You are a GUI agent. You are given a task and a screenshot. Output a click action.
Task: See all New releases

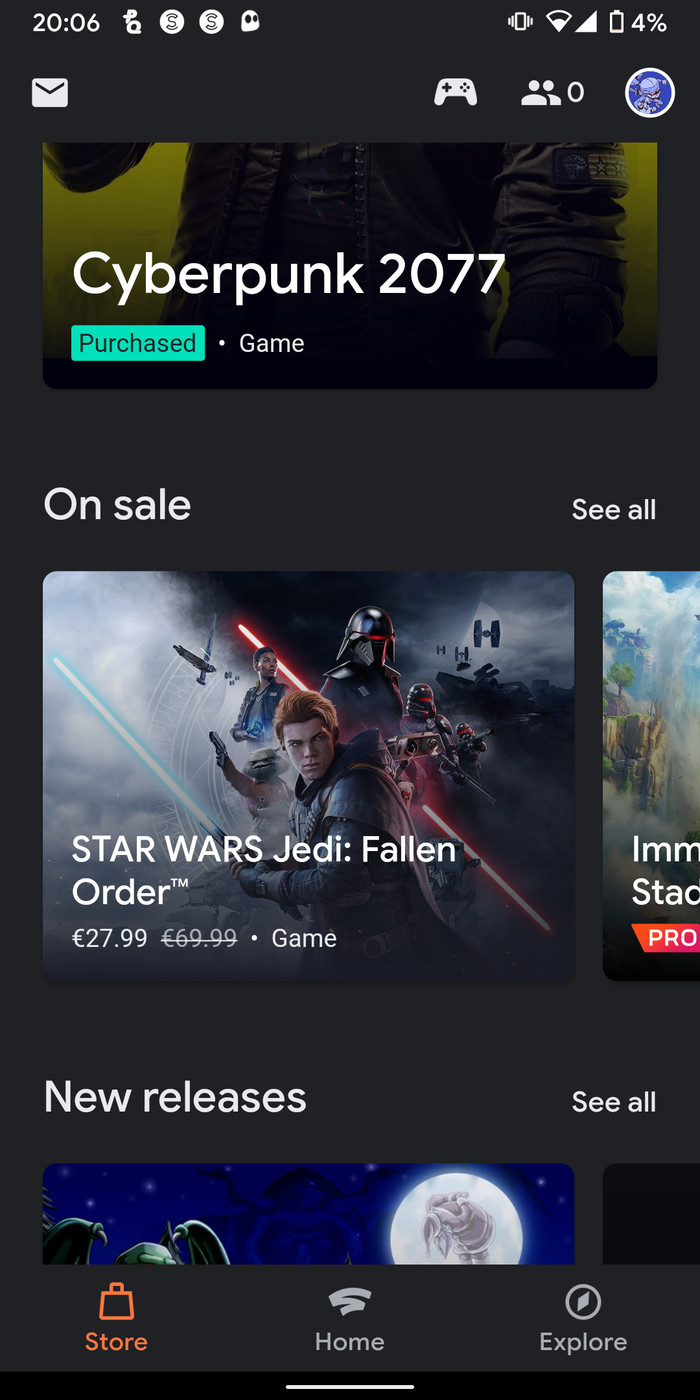point(613,1102)
